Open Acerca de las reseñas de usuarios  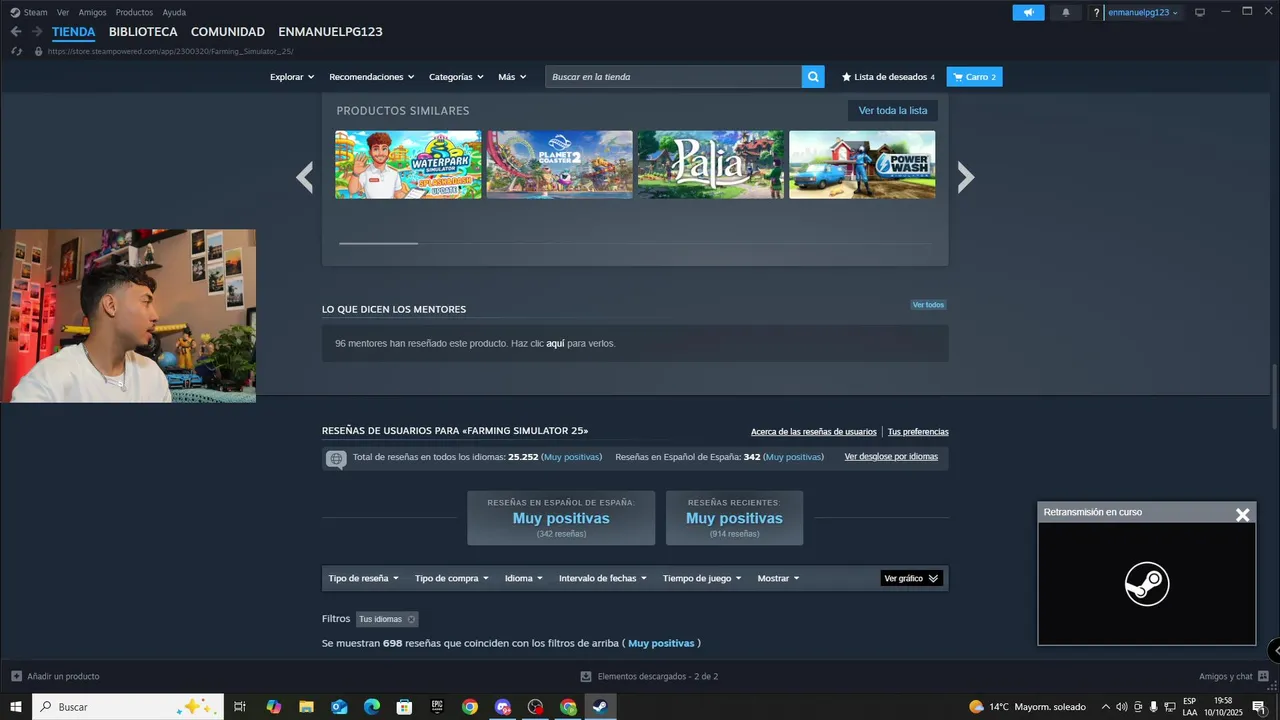pyautogui.click(x=814, y=432)
